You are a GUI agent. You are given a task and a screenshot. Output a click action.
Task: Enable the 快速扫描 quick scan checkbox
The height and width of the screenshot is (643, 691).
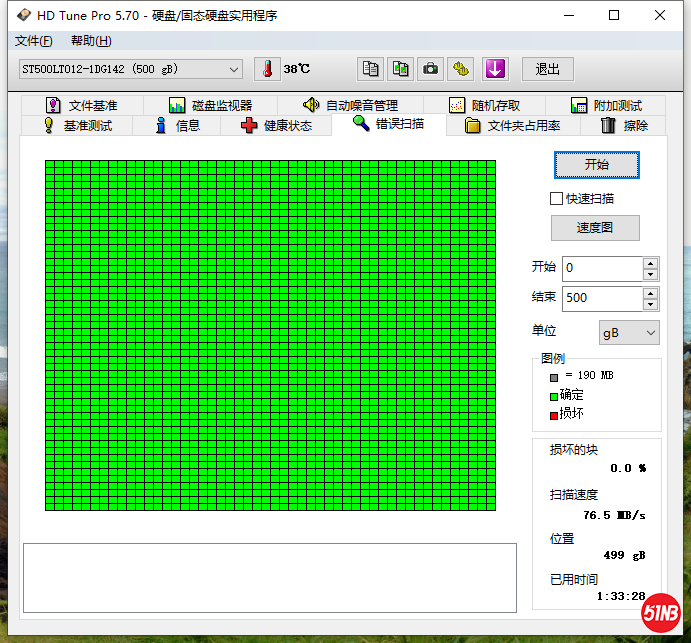[x=557, y=199]
